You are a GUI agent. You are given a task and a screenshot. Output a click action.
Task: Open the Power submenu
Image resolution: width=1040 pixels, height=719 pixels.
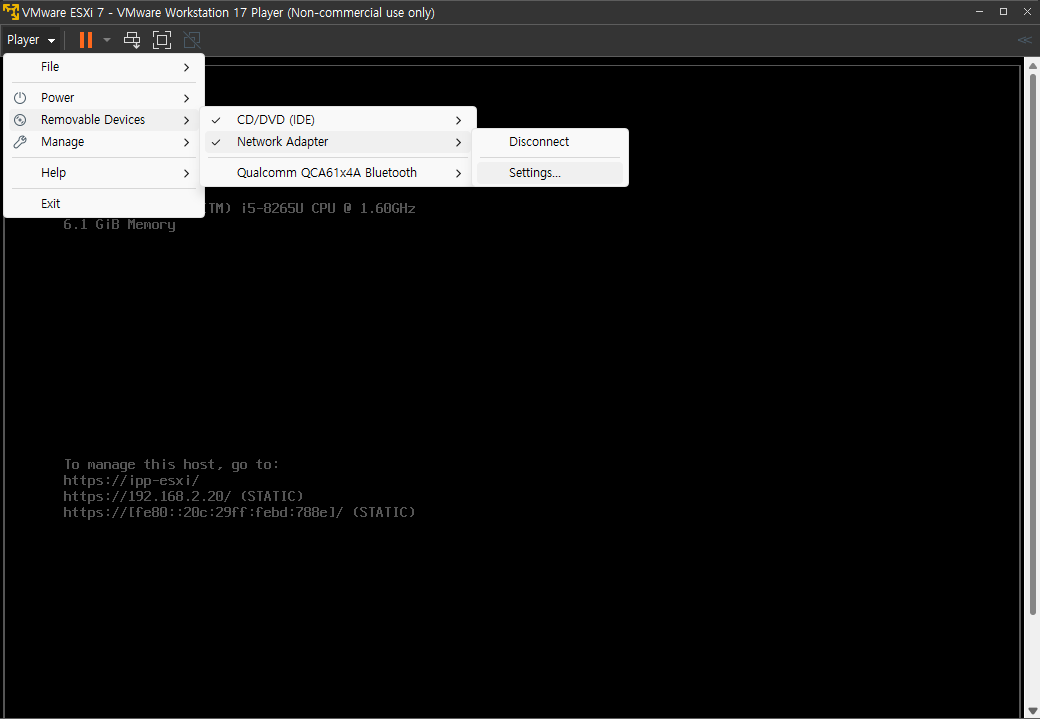pos(103,98)
